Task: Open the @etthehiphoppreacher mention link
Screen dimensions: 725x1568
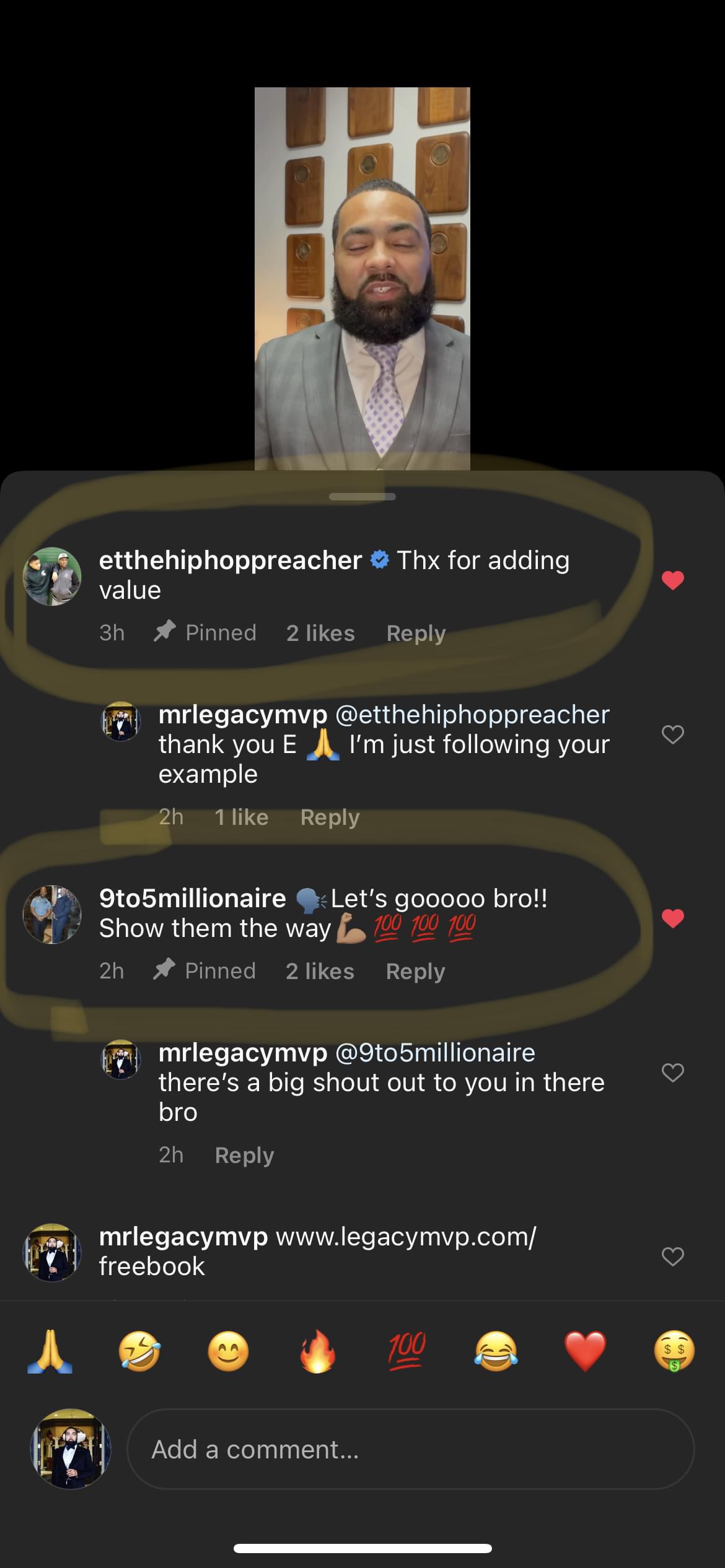Action: point(472,715)
